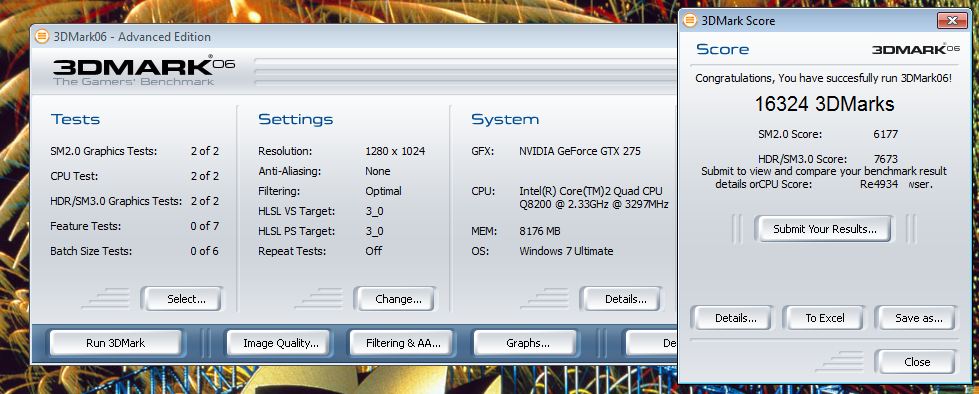Viewport: 979px width, 394px height.
Task: Click the Windows 7 Ultimate OS text
Action: click(566, 251)
